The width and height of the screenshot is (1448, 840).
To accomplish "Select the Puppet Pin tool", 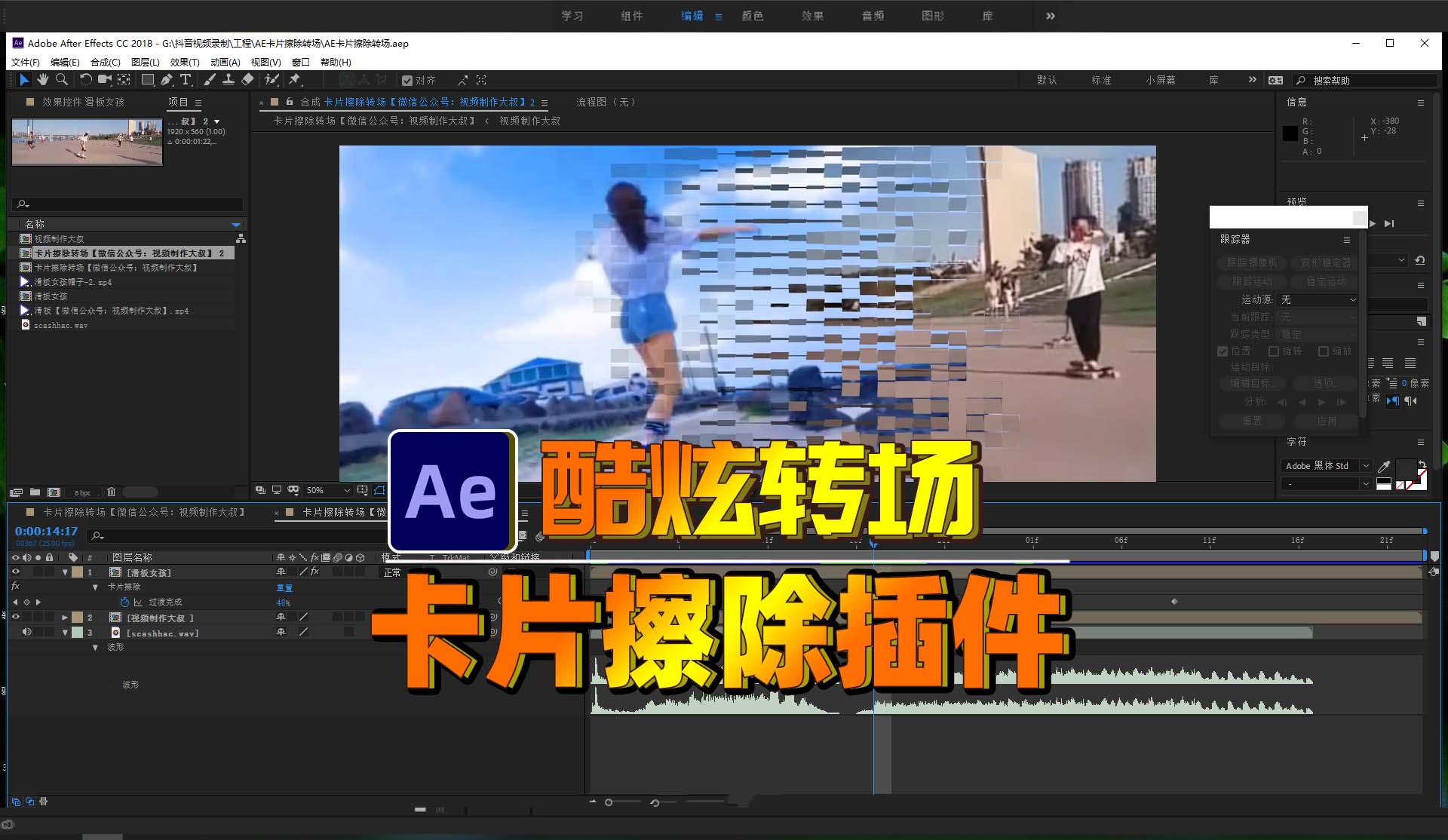I will coord(295,80).
